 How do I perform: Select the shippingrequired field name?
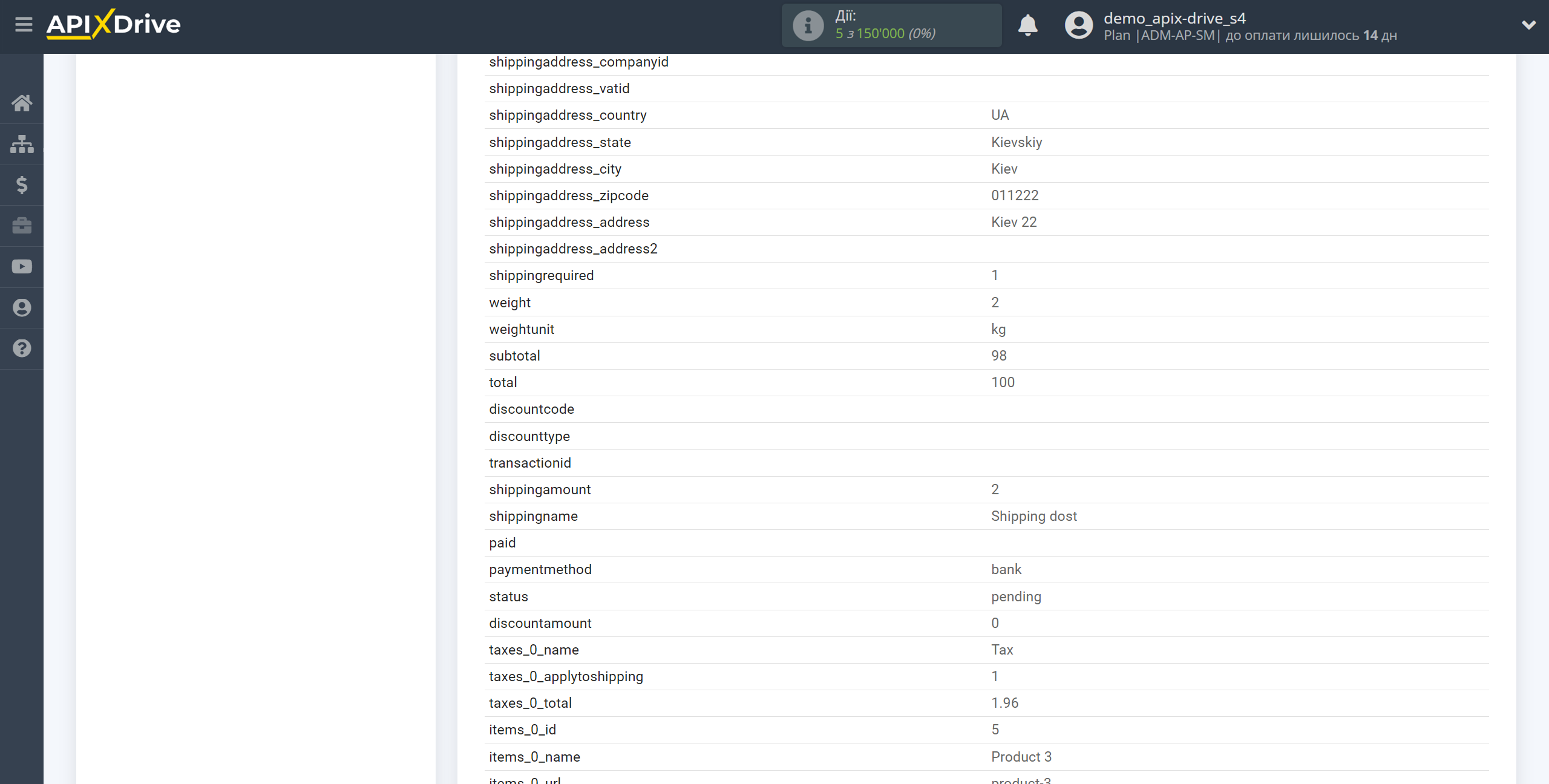(541, 275)
